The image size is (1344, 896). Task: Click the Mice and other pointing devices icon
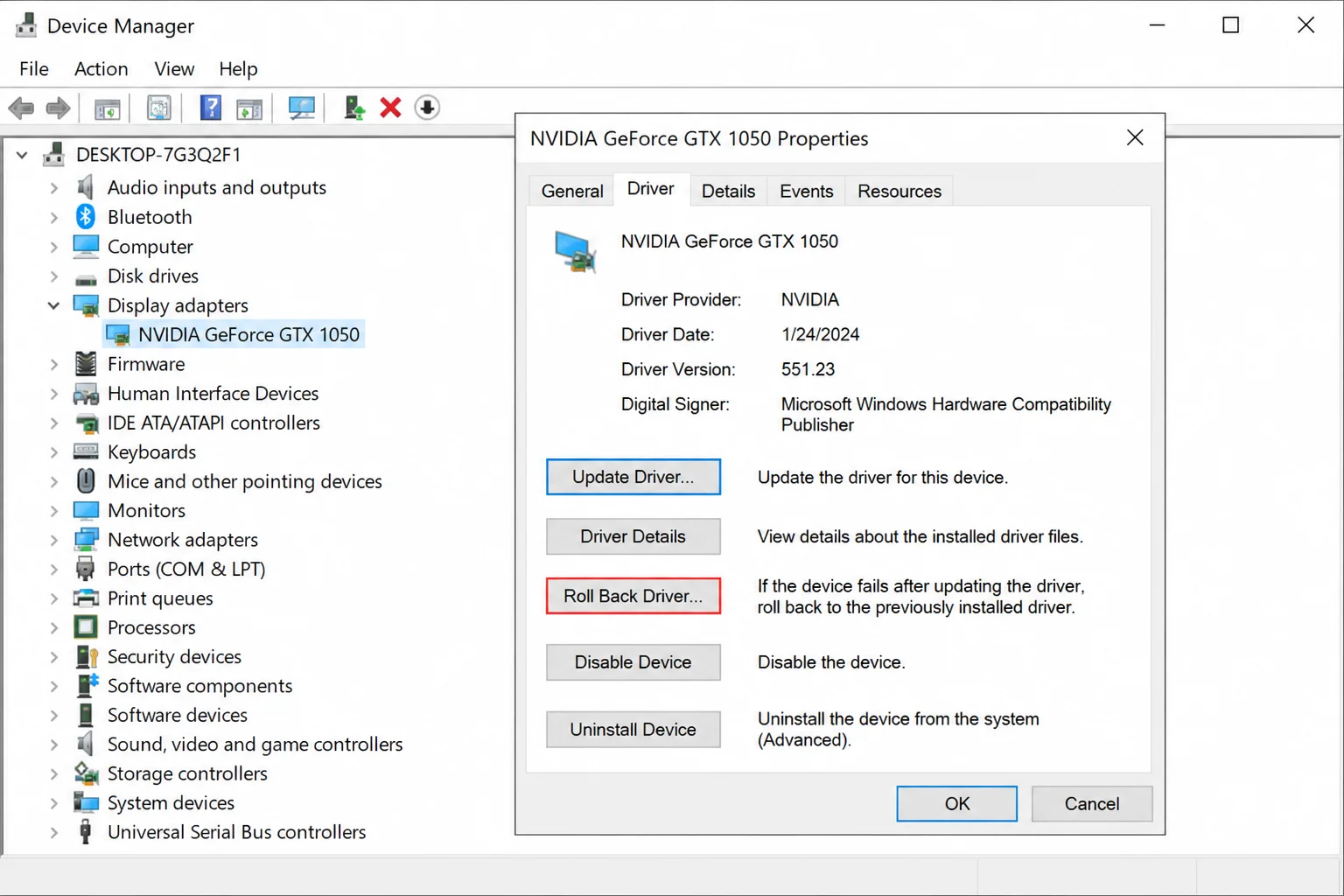point(86,480)
